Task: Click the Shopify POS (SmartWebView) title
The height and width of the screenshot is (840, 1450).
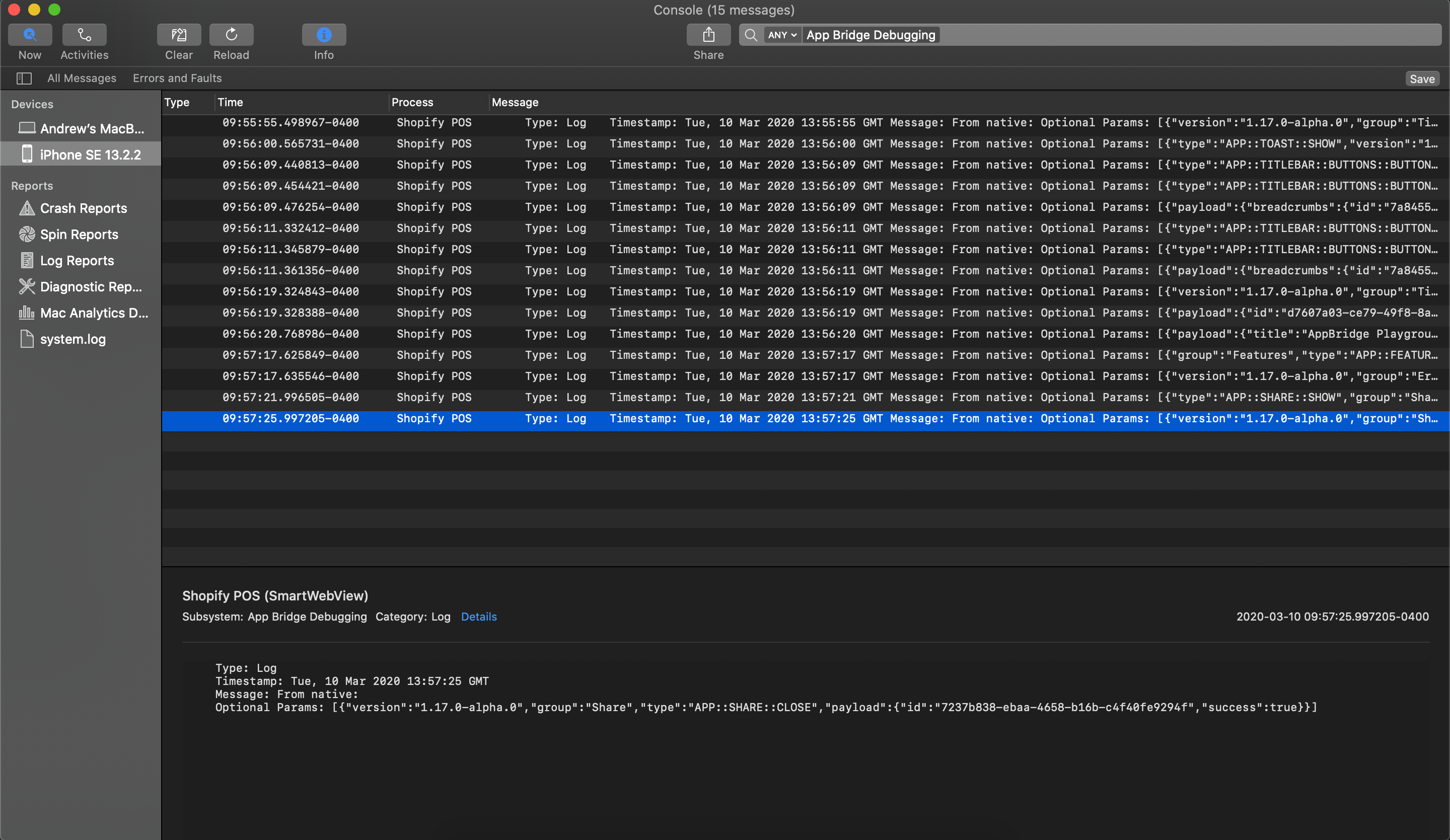Action: 275,596
